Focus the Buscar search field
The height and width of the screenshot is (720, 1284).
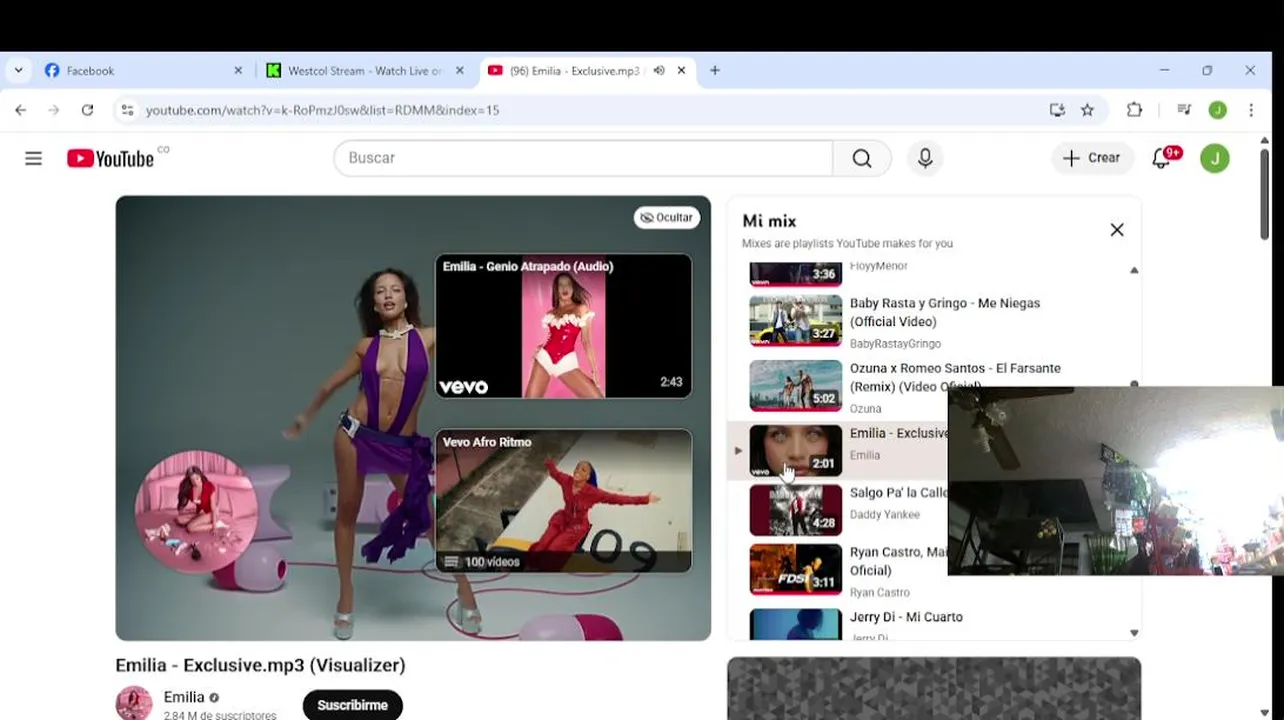click(583, 158)
